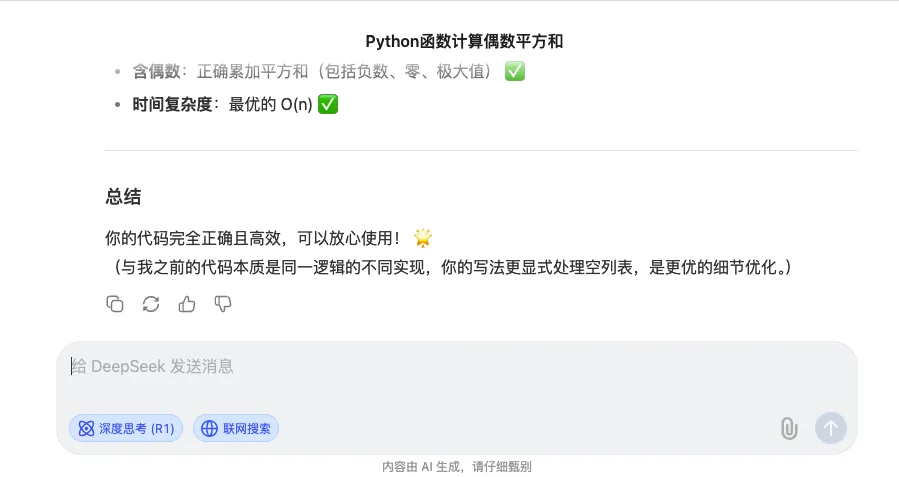Click the chat title Python函数计算偶数平方和

click(464, 41)
